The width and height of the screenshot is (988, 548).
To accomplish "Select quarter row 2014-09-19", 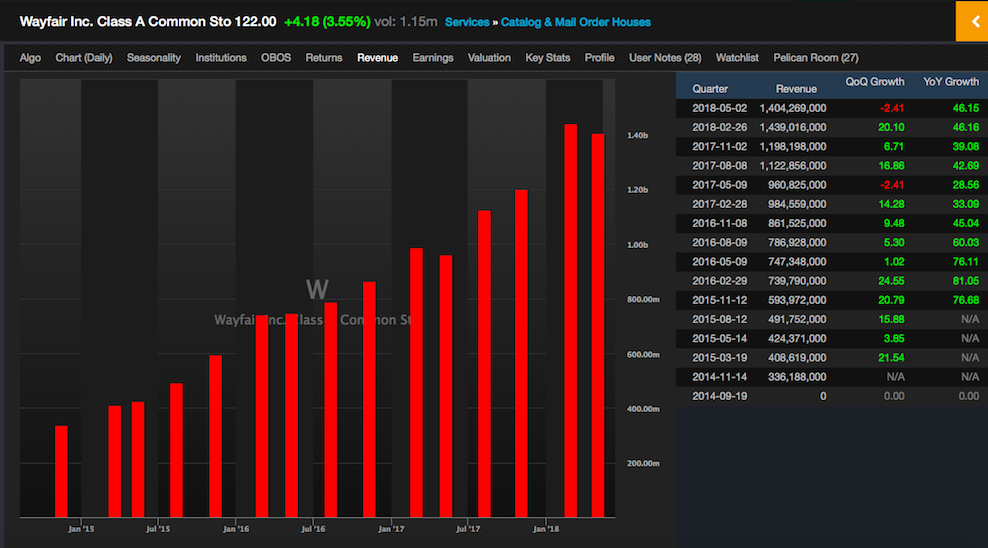I will (x=832, y=396).
